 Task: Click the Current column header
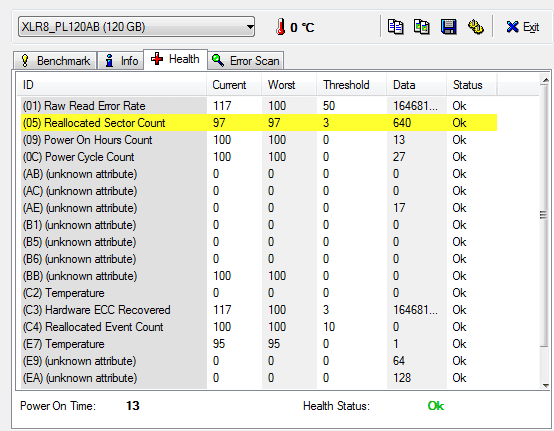click(234, 85)
